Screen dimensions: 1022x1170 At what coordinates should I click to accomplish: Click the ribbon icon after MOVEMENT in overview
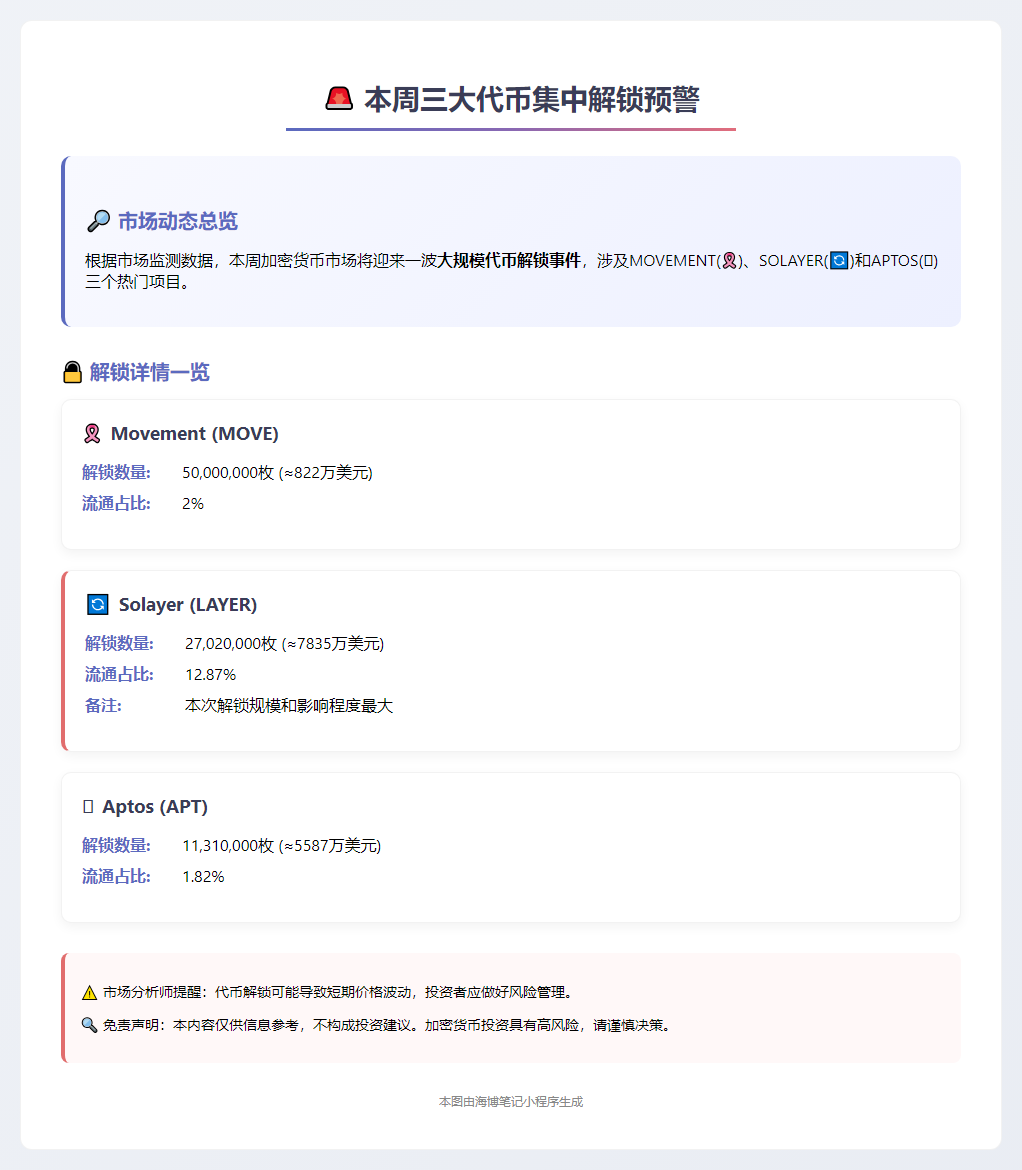click(730, 260)
